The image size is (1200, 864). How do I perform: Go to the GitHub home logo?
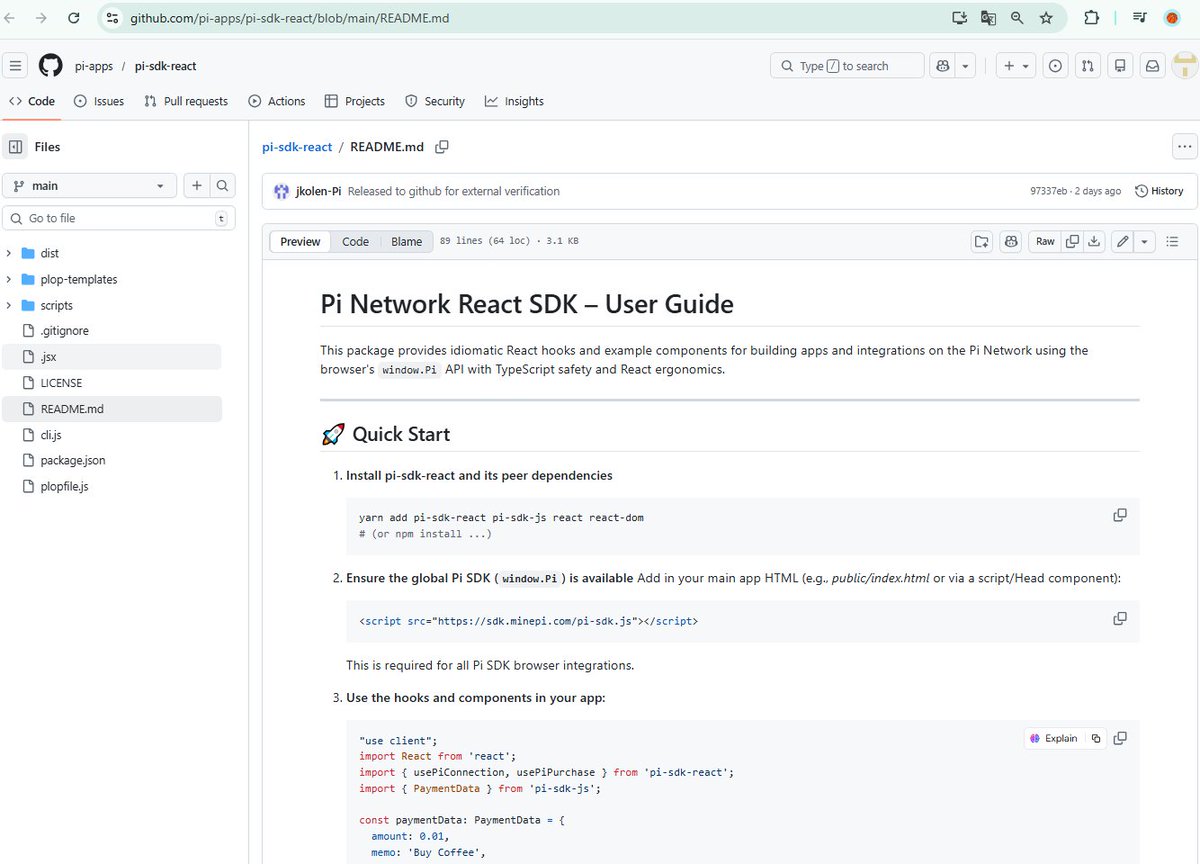tap(50, 66)
